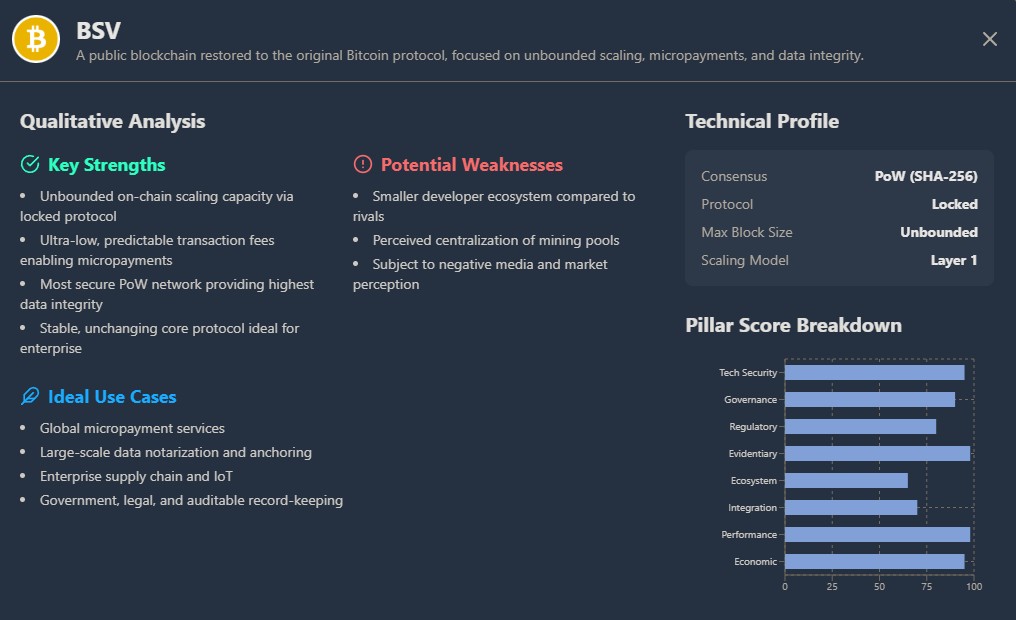The height and width of the screenshot is (620, 1016).
Task: Select the Regulatory score bar
Action: (860, 427)
